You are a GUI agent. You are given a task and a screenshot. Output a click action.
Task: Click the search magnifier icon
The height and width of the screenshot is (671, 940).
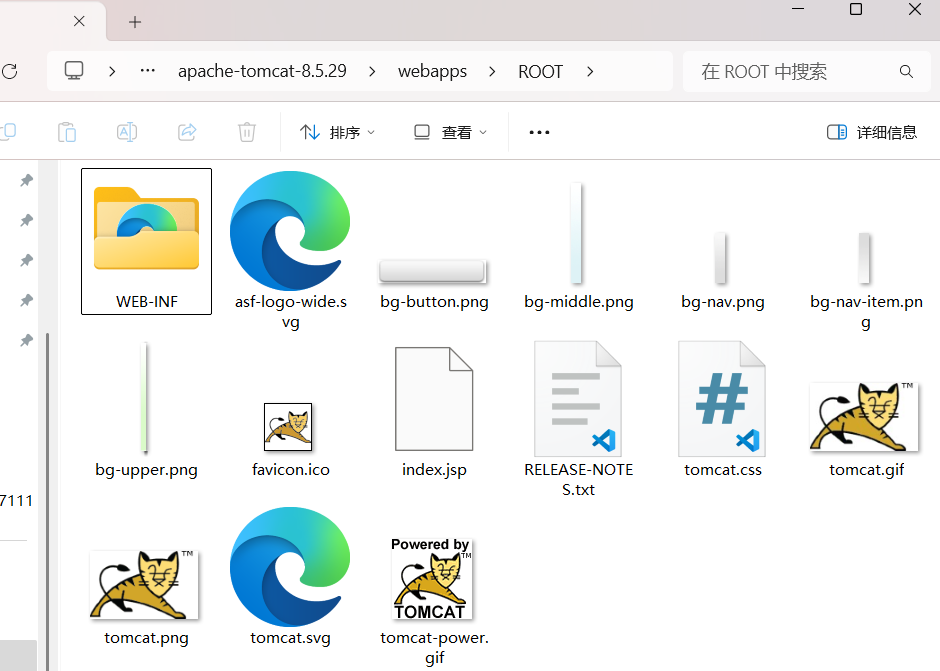906,72
